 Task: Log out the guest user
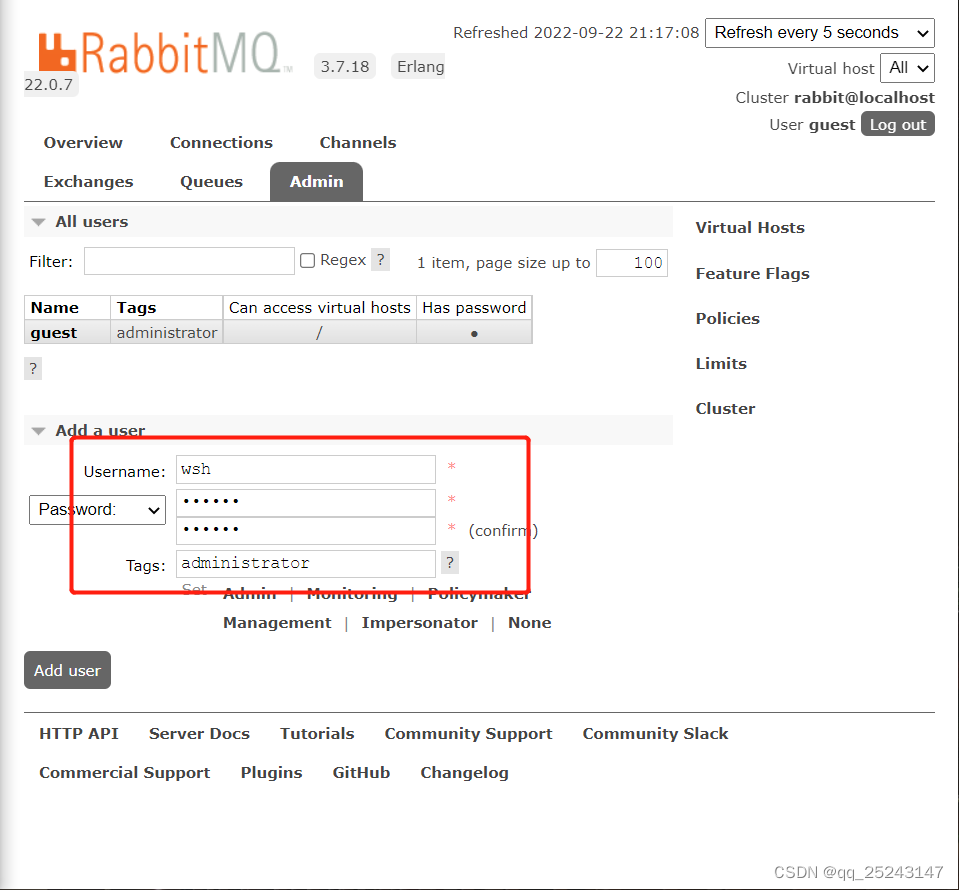click(x=897, y=123)
